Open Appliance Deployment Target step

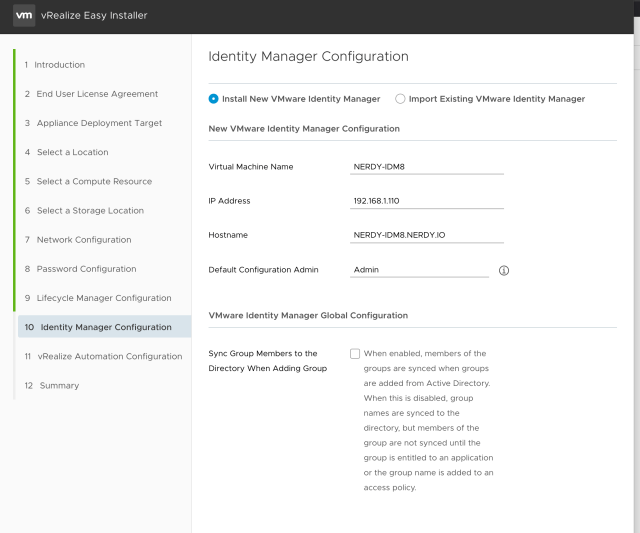pyautogui.click(x=98, y=123)
